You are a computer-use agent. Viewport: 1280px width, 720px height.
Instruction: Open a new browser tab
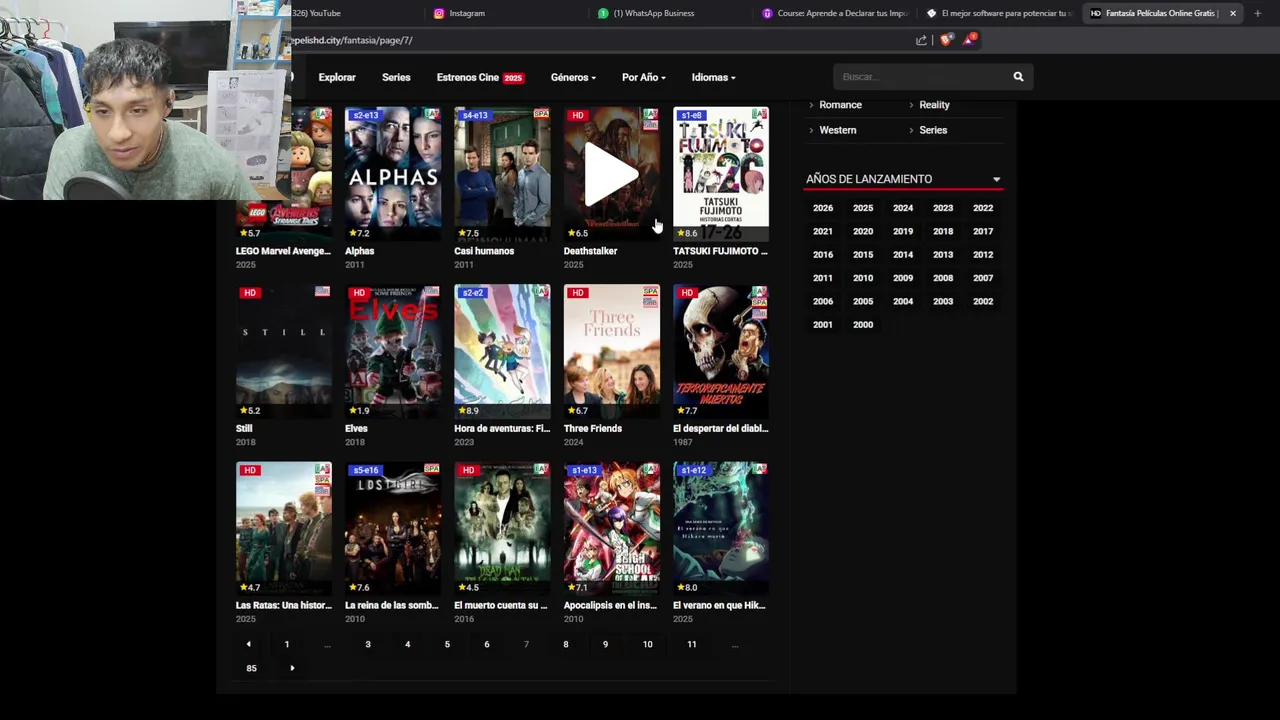[1257, 13]
